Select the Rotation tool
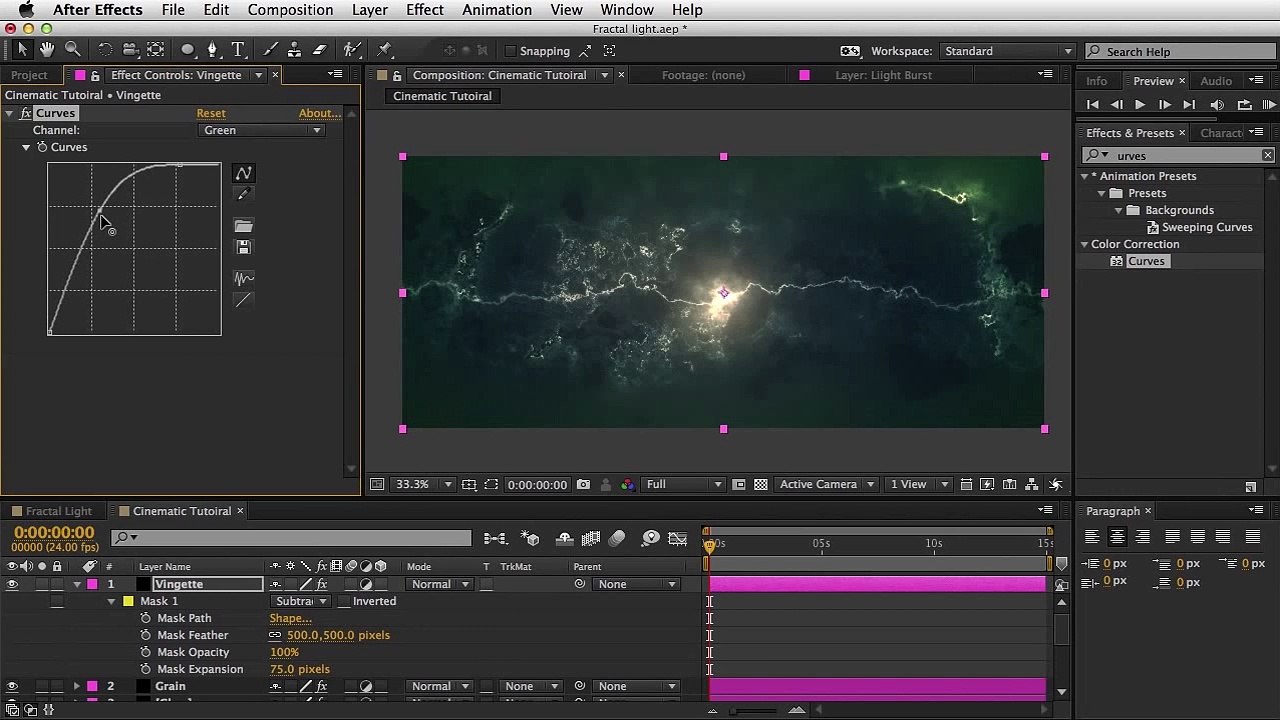1280x720 pixels. click(105, 49)
